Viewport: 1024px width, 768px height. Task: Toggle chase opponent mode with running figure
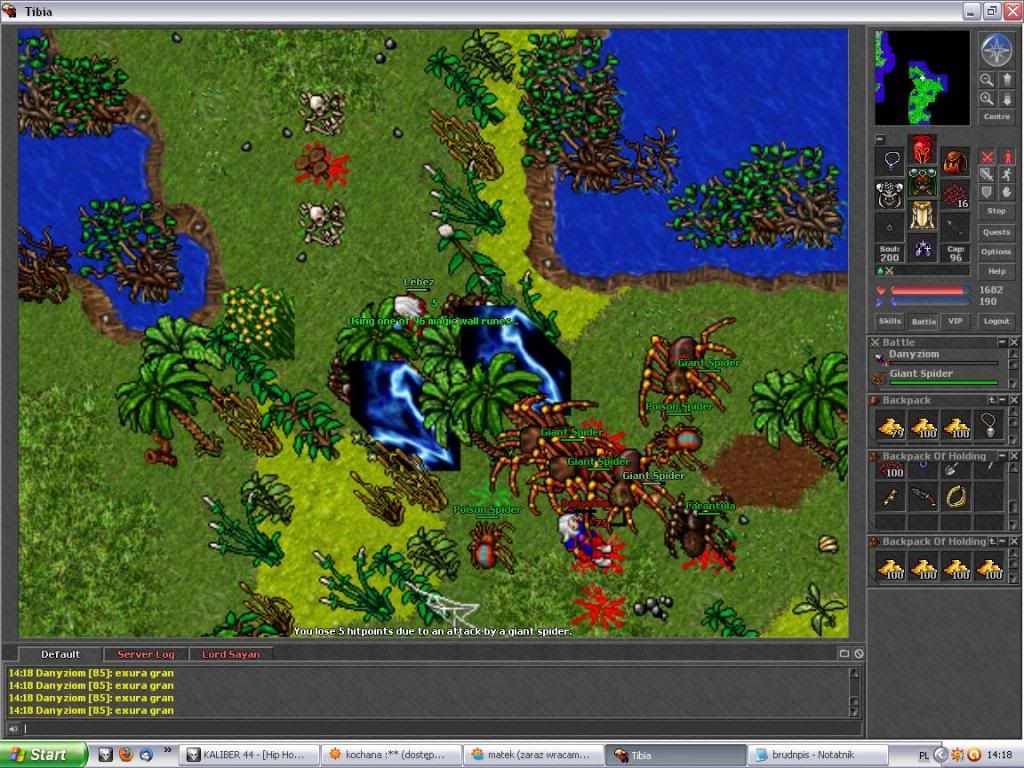[1007, 174]
